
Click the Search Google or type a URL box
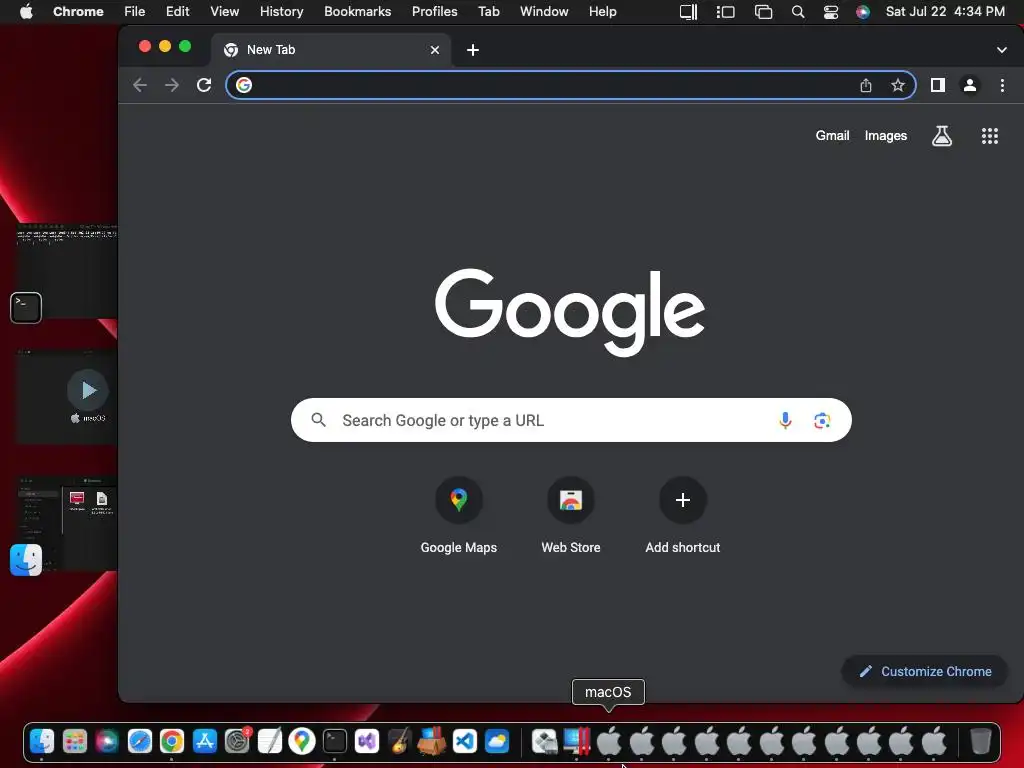(571, 420)
